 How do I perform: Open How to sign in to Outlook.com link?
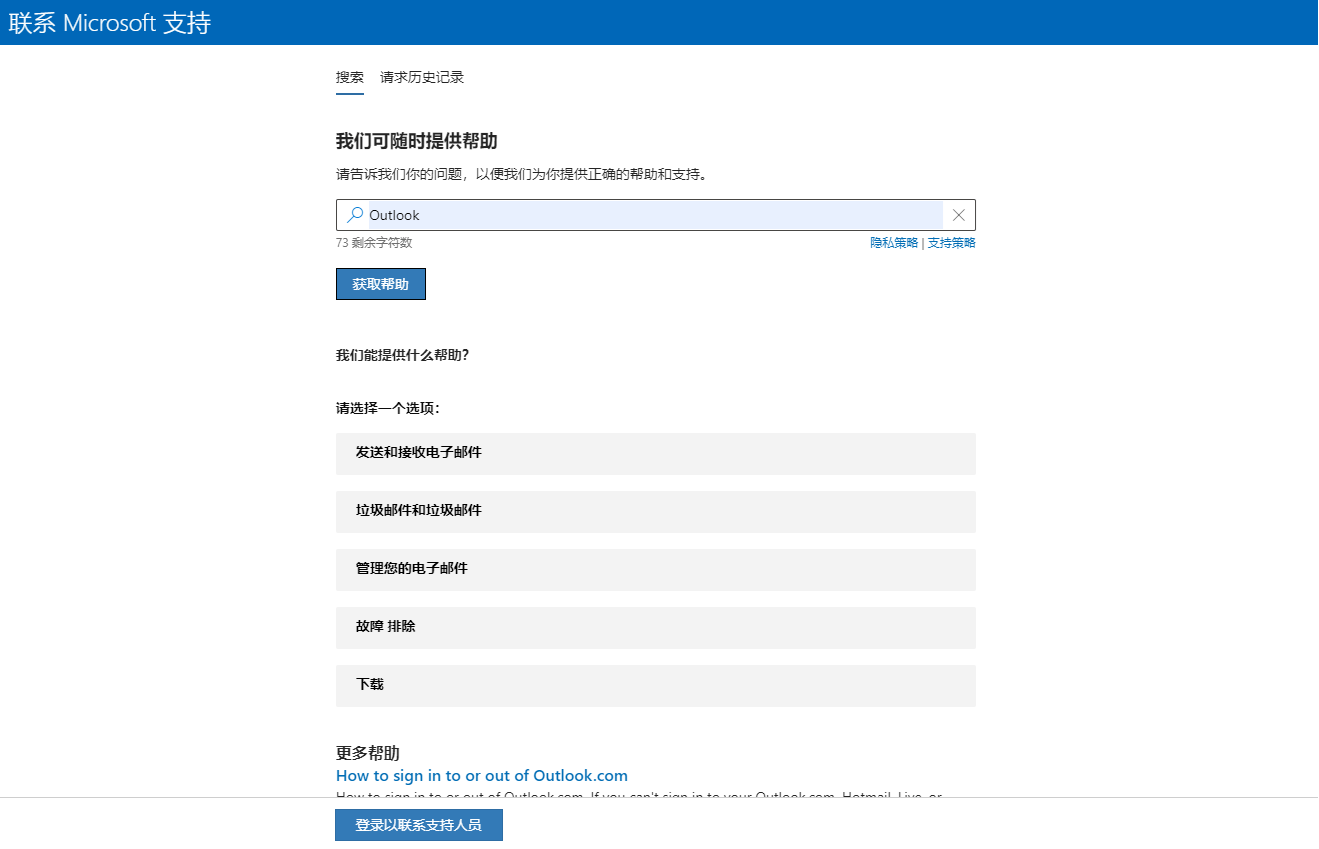(482, 776)
